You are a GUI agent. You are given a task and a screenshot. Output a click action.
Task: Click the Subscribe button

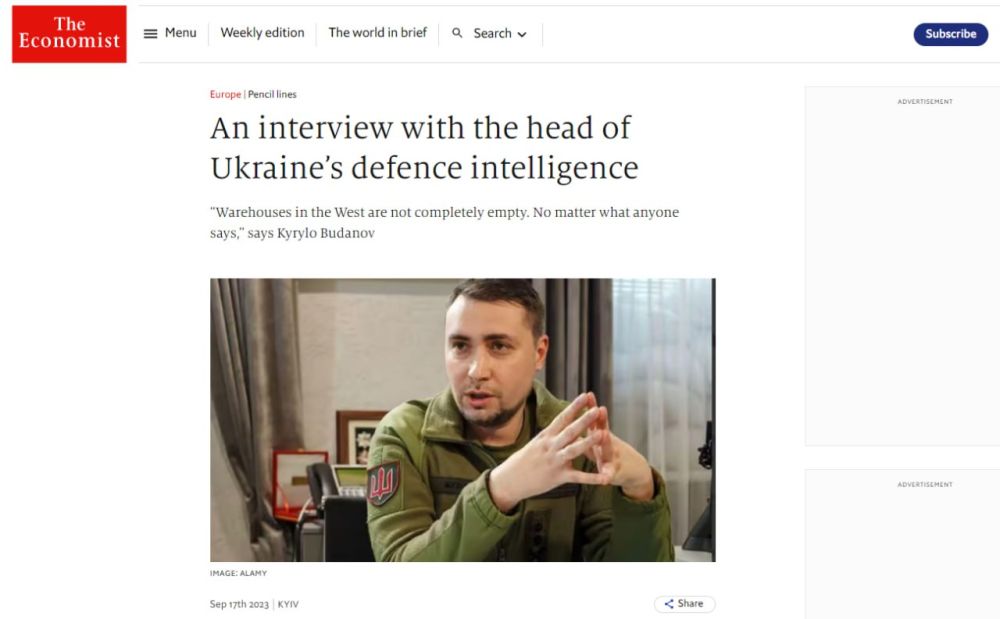(x=950, y=34)
